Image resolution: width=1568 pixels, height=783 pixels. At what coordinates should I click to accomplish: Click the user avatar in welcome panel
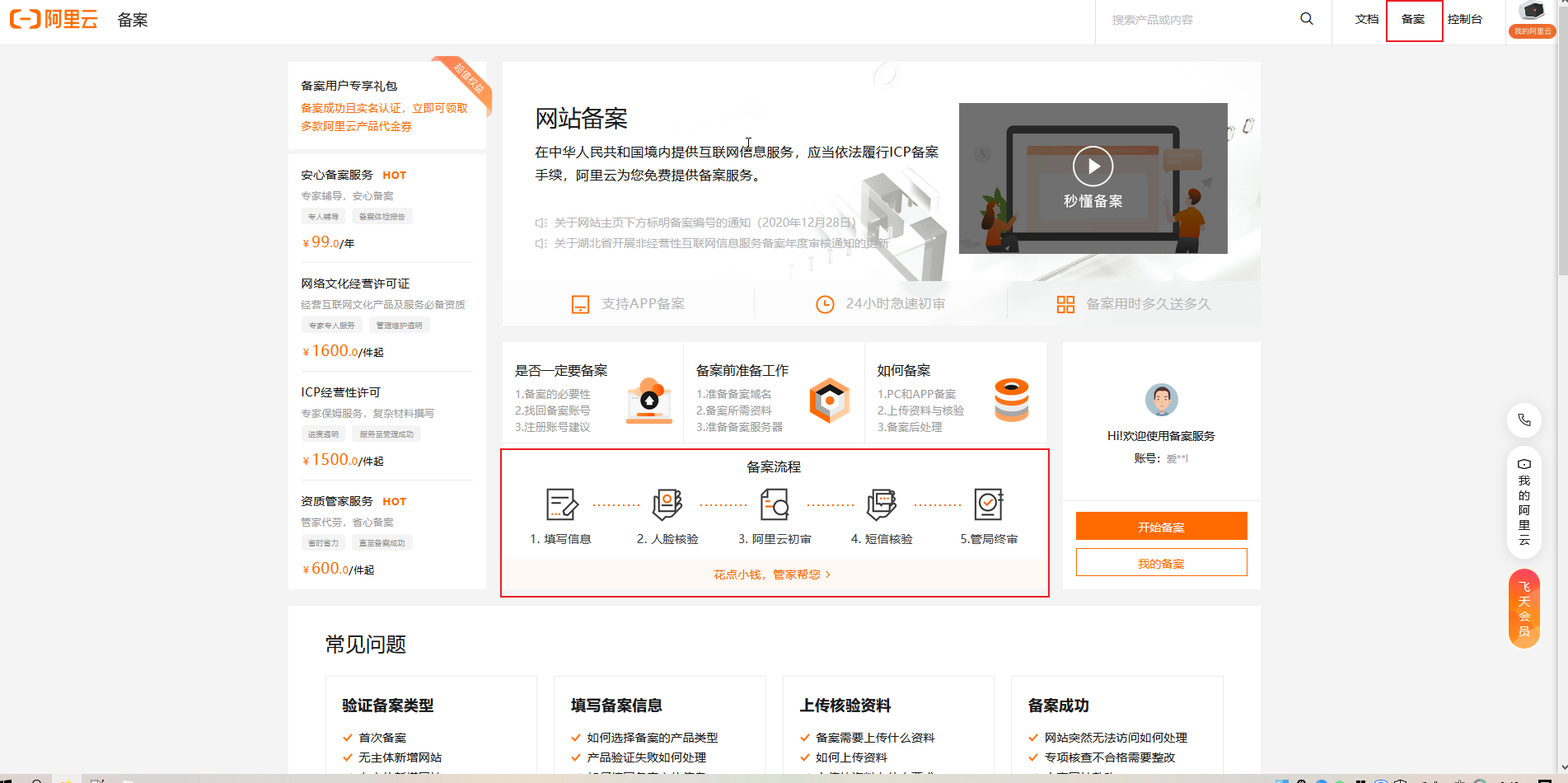(x=1162, y=400)
